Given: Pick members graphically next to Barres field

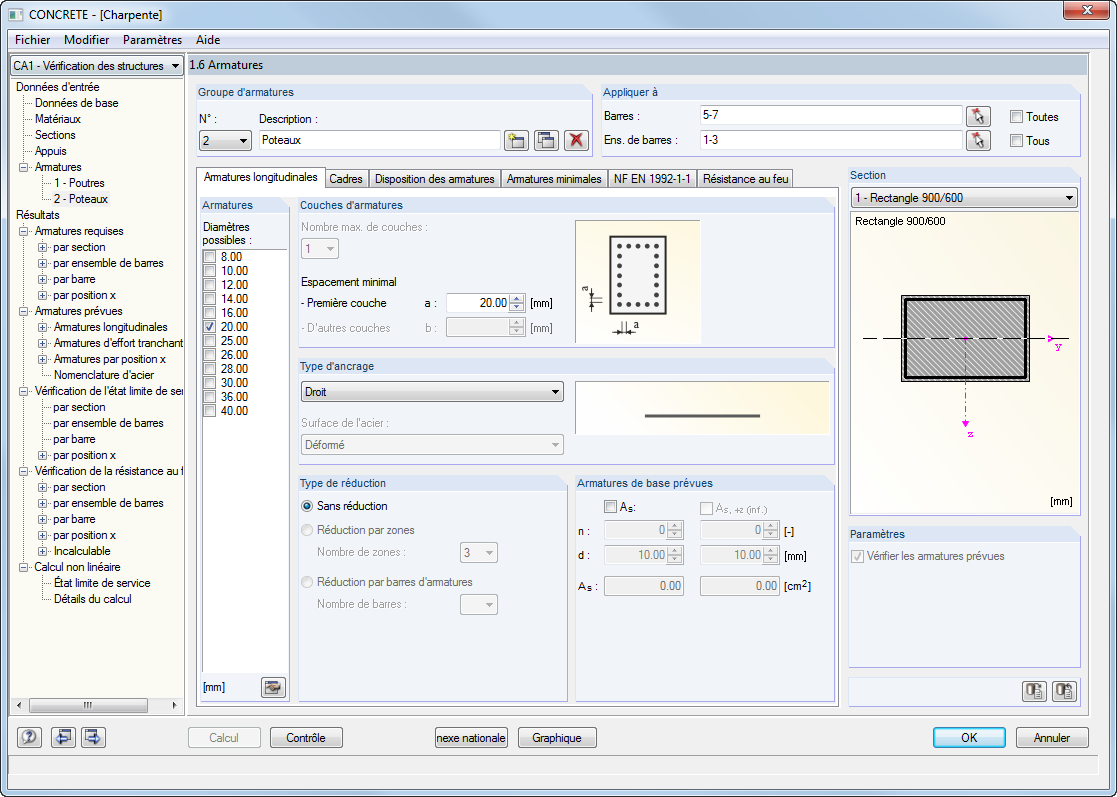Looking at the screenshot, I should point(978,116).
